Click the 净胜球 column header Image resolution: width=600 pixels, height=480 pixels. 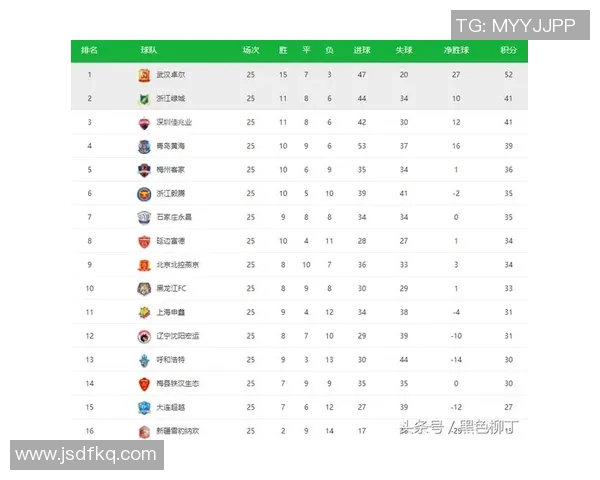[456, 50]
